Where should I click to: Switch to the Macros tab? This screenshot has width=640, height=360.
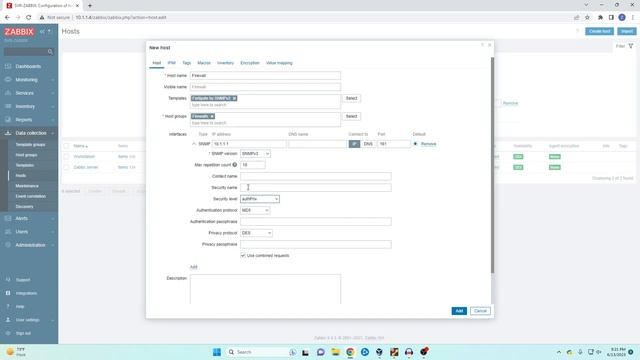coord(204,63)
